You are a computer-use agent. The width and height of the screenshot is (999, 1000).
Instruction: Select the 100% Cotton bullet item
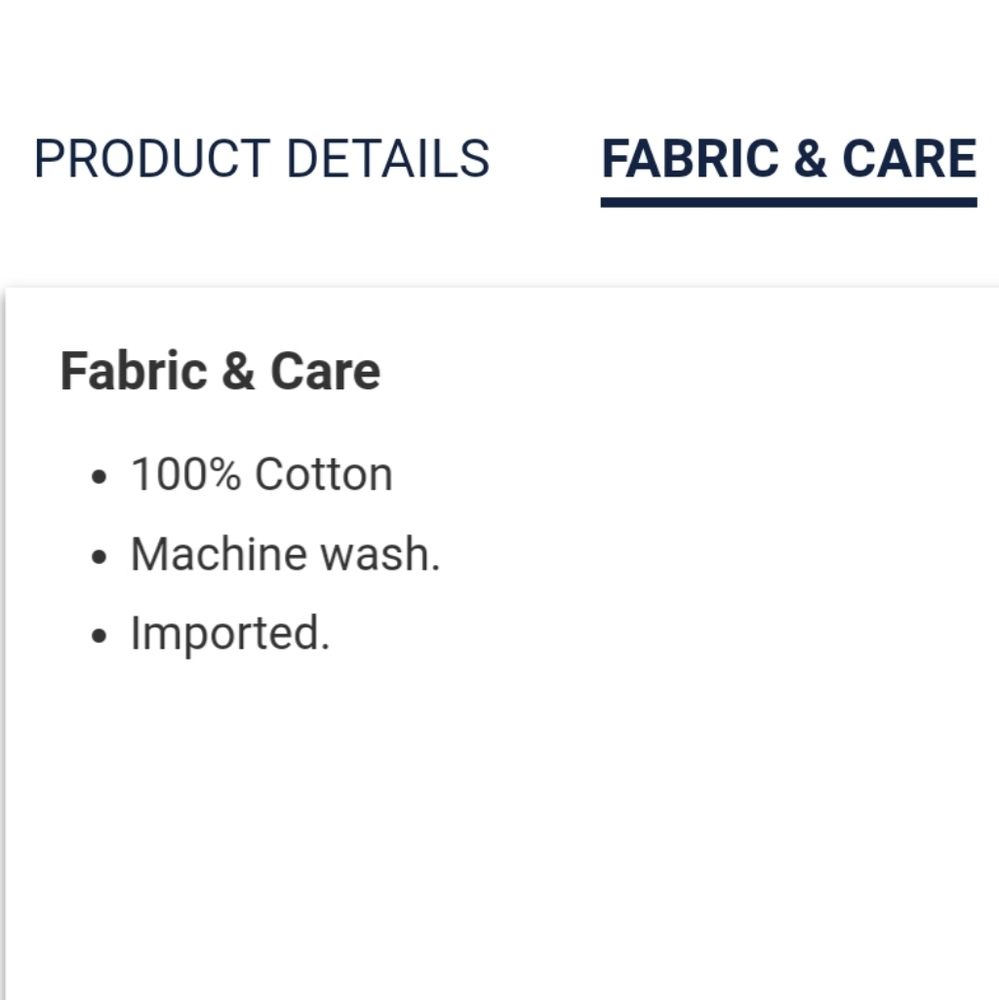[261, 473]
